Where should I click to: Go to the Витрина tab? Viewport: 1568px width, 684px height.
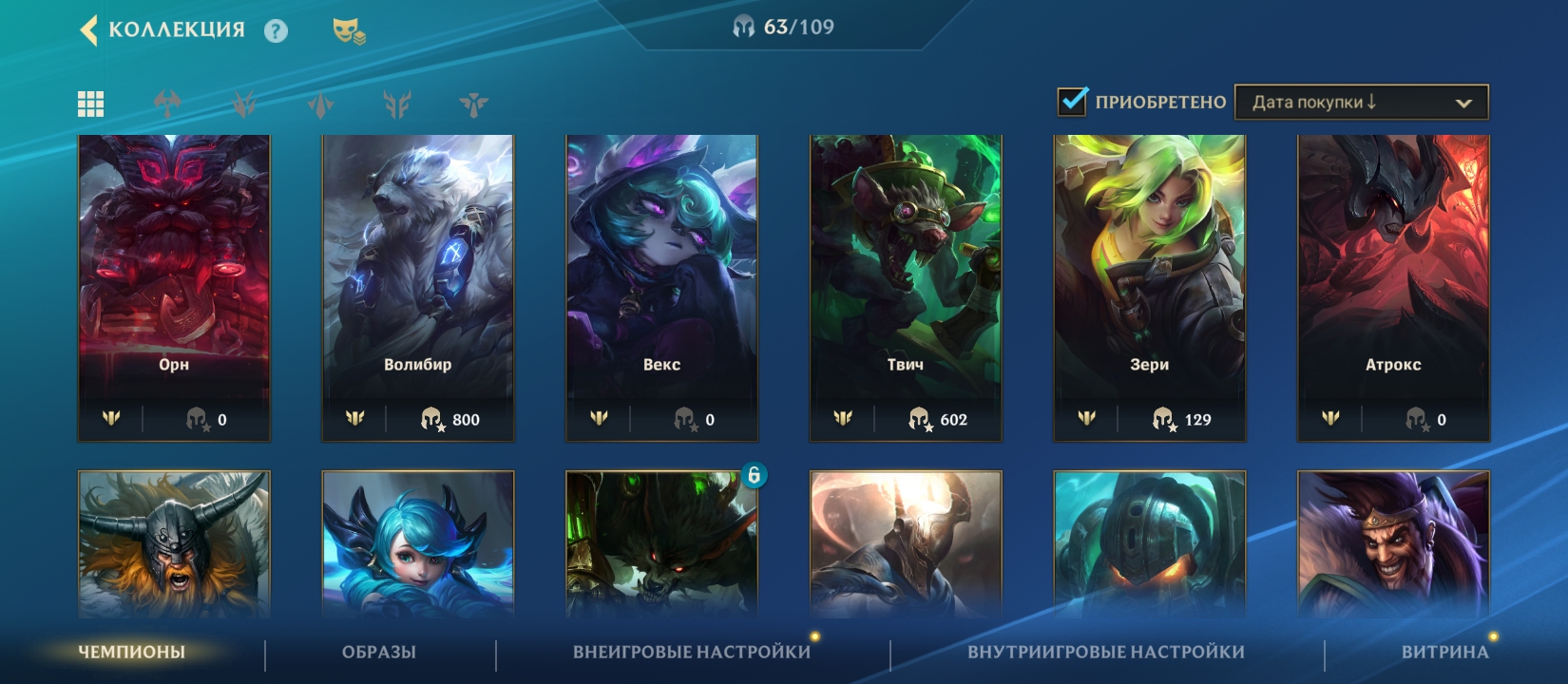[x=1444, y=652]
